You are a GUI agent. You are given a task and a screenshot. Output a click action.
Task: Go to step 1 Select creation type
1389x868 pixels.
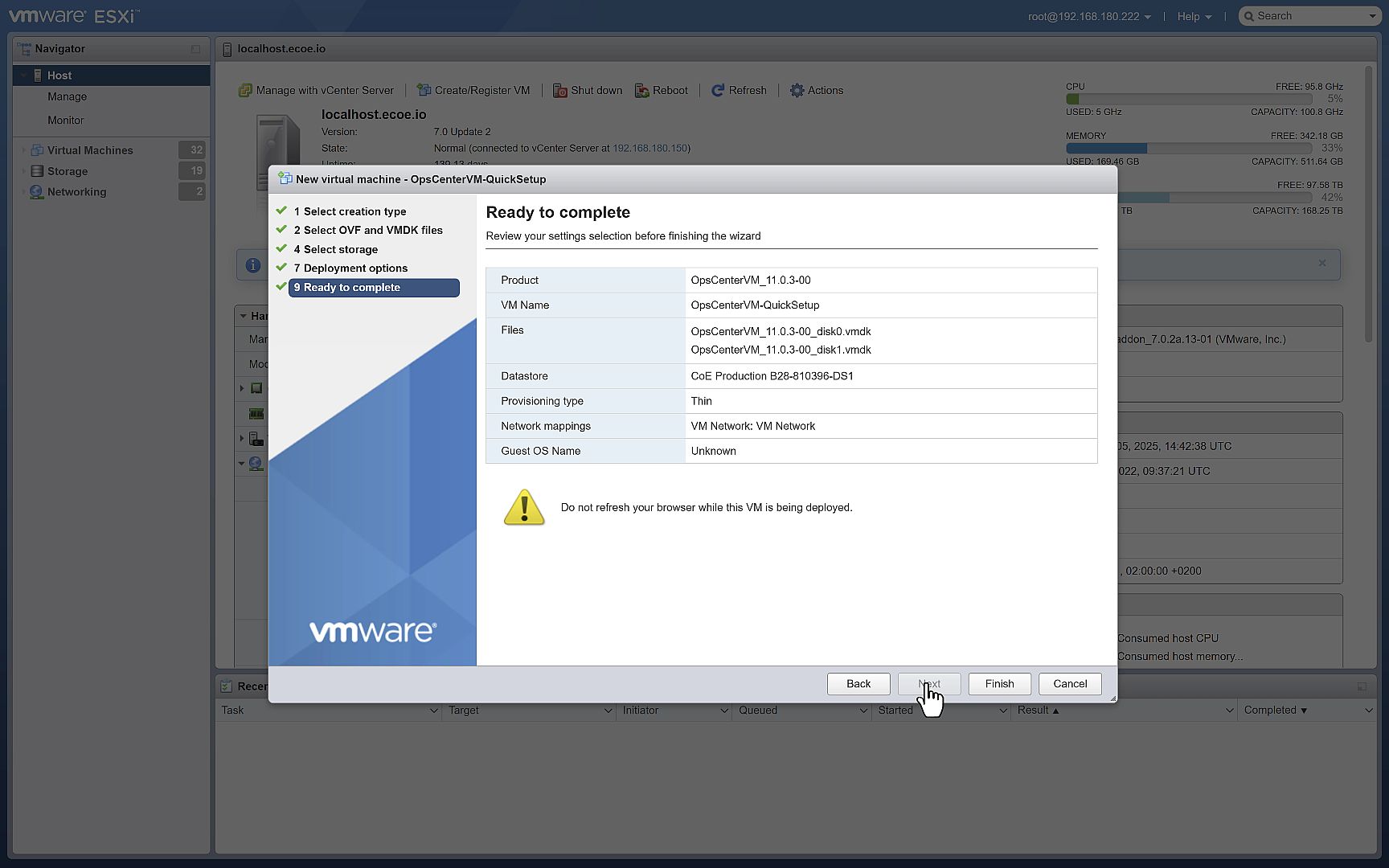(x=350, y=211)
